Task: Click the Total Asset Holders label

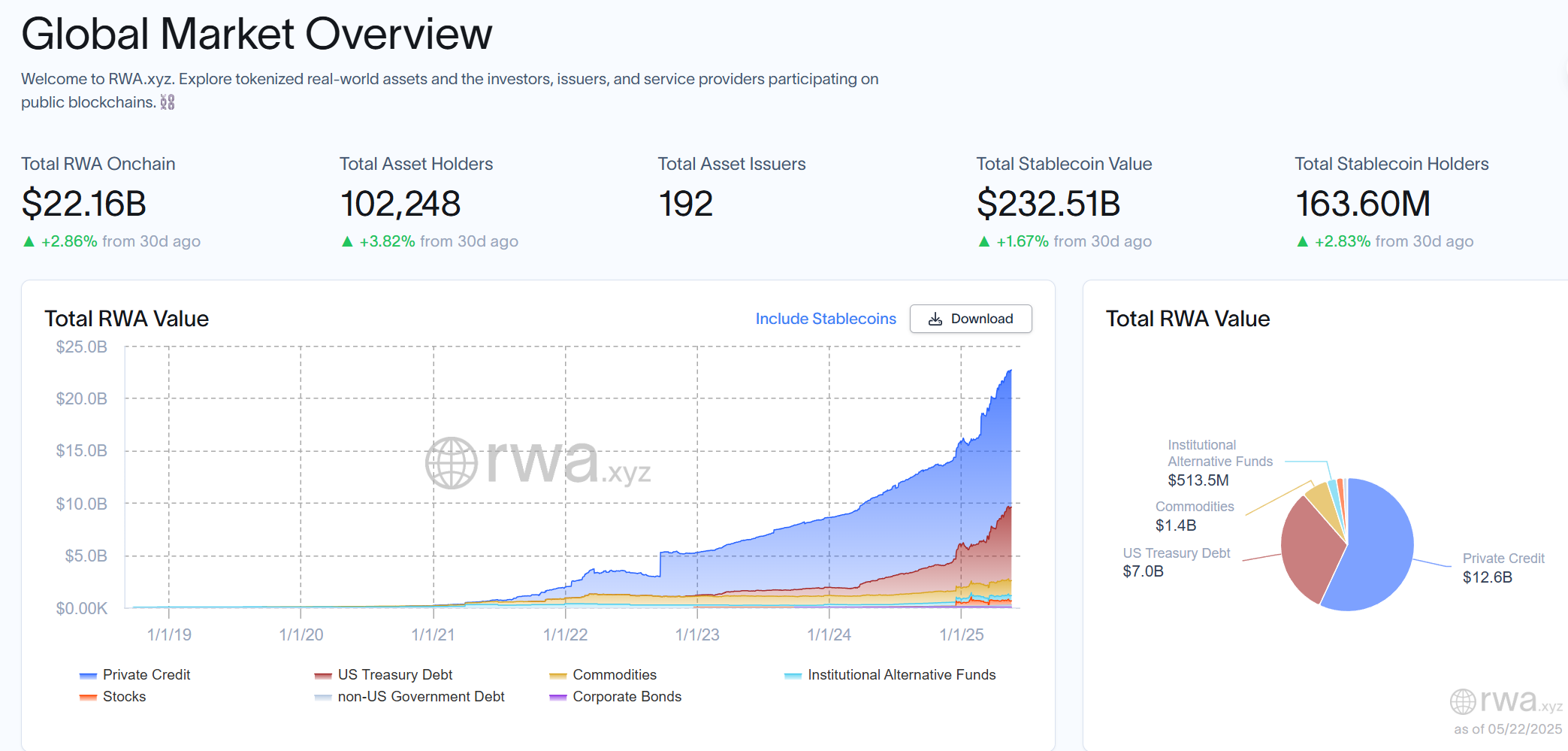Action: (416, 164)
